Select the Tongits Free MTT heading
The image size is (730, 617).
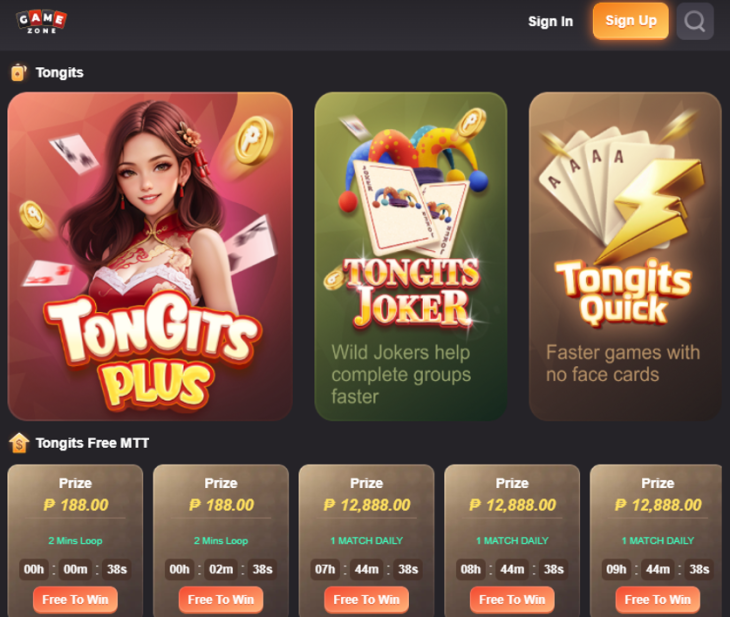92,443
